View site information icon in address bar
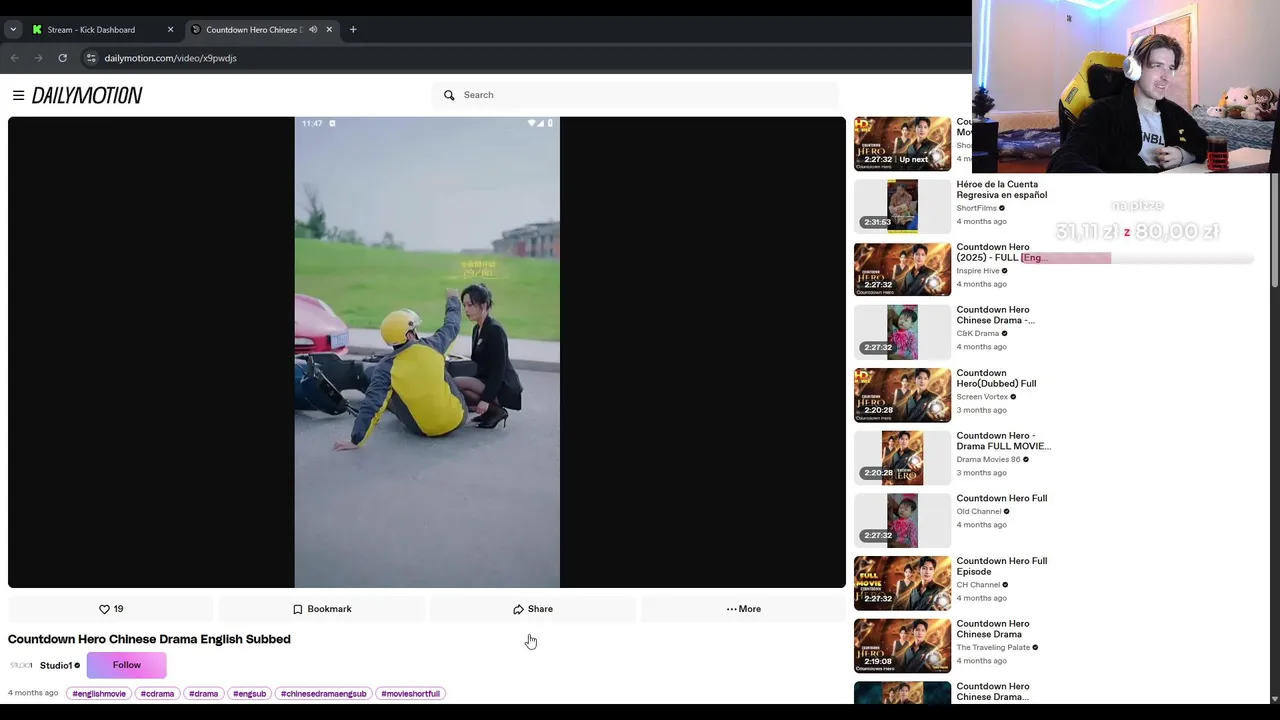This screenshot has height=720, width=1280. click(x=91, y=58)
